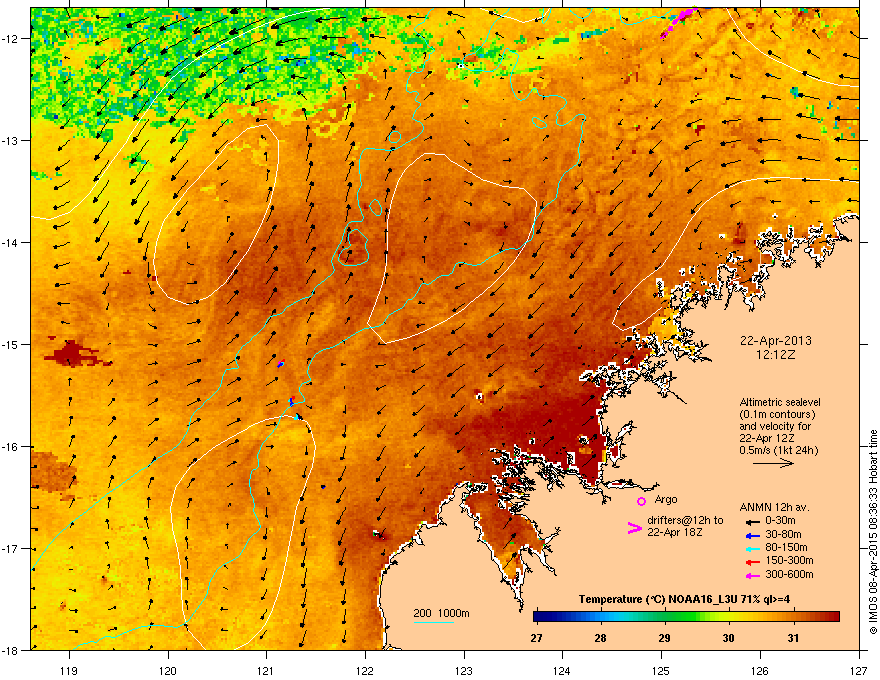Click the longitude axis label '123'
The height and width of the screenshot is (680, 880).
pyautogui.click(x=464, y=671)
